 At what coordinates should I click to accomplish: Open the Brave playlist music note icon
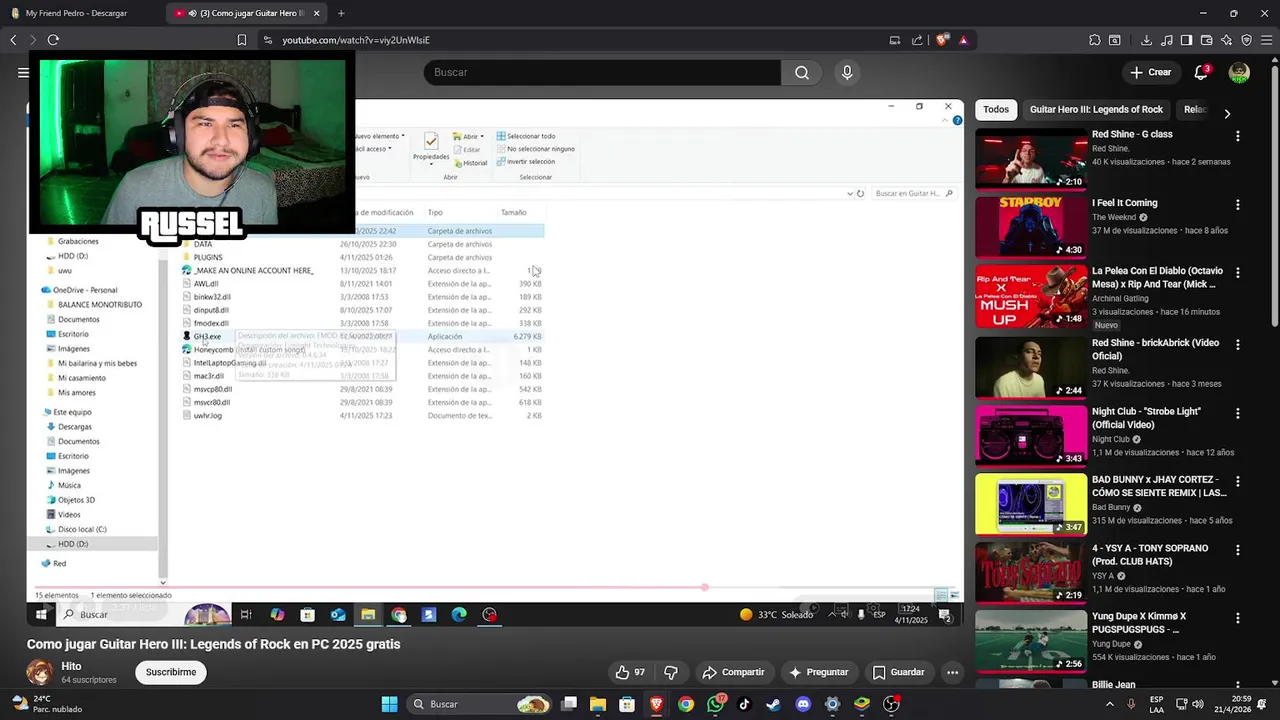coord(1166,40)
